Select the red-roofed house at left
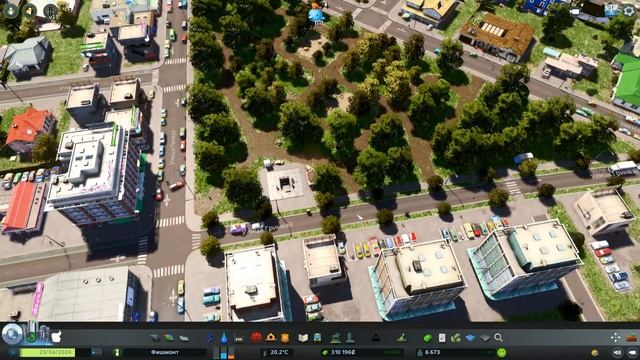The image size is (640, 360). 29,129
